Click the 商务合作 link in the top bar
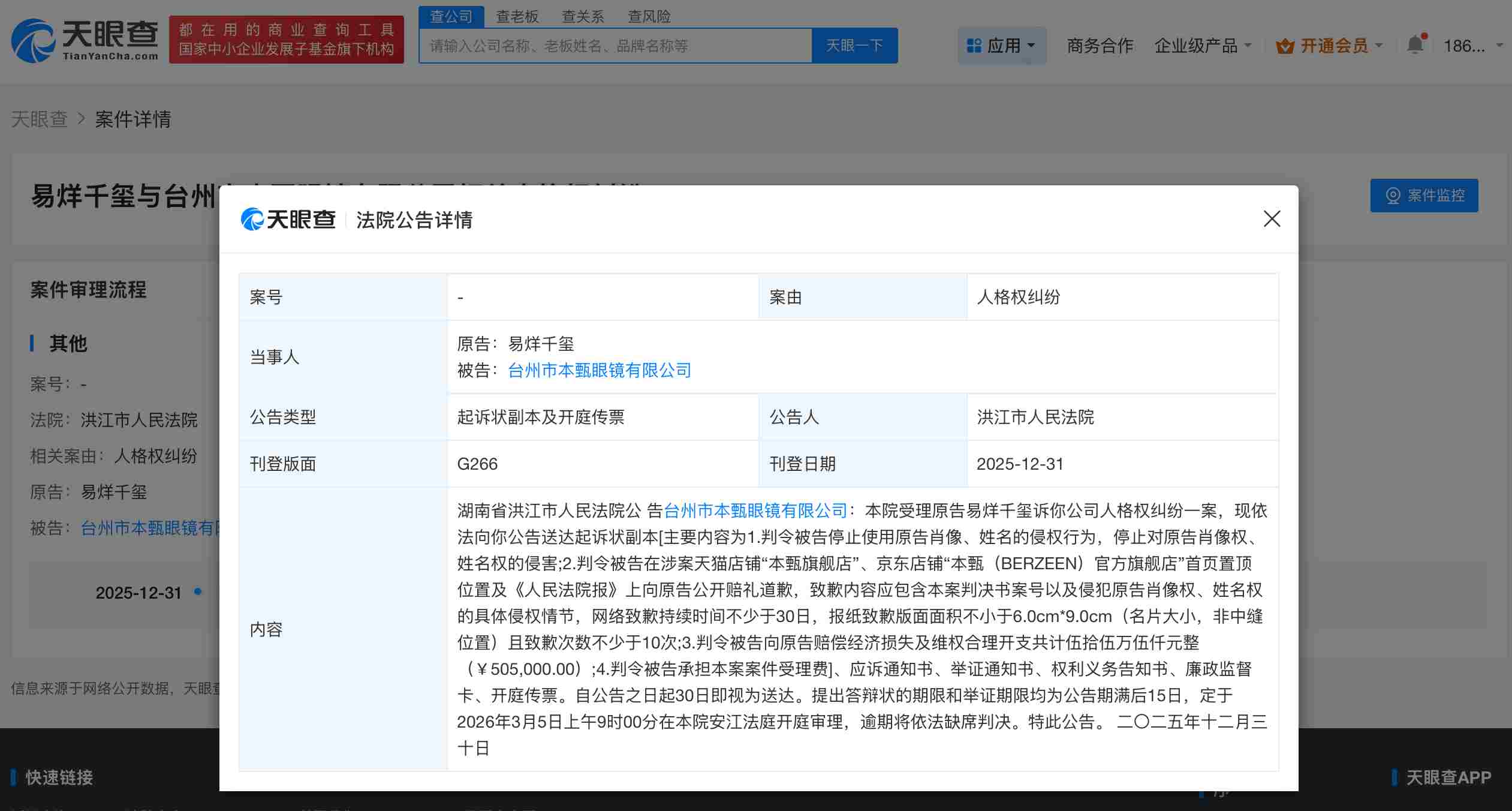Image resolution: width=1512 pixels, height=811 pixels. [1100, 46]
